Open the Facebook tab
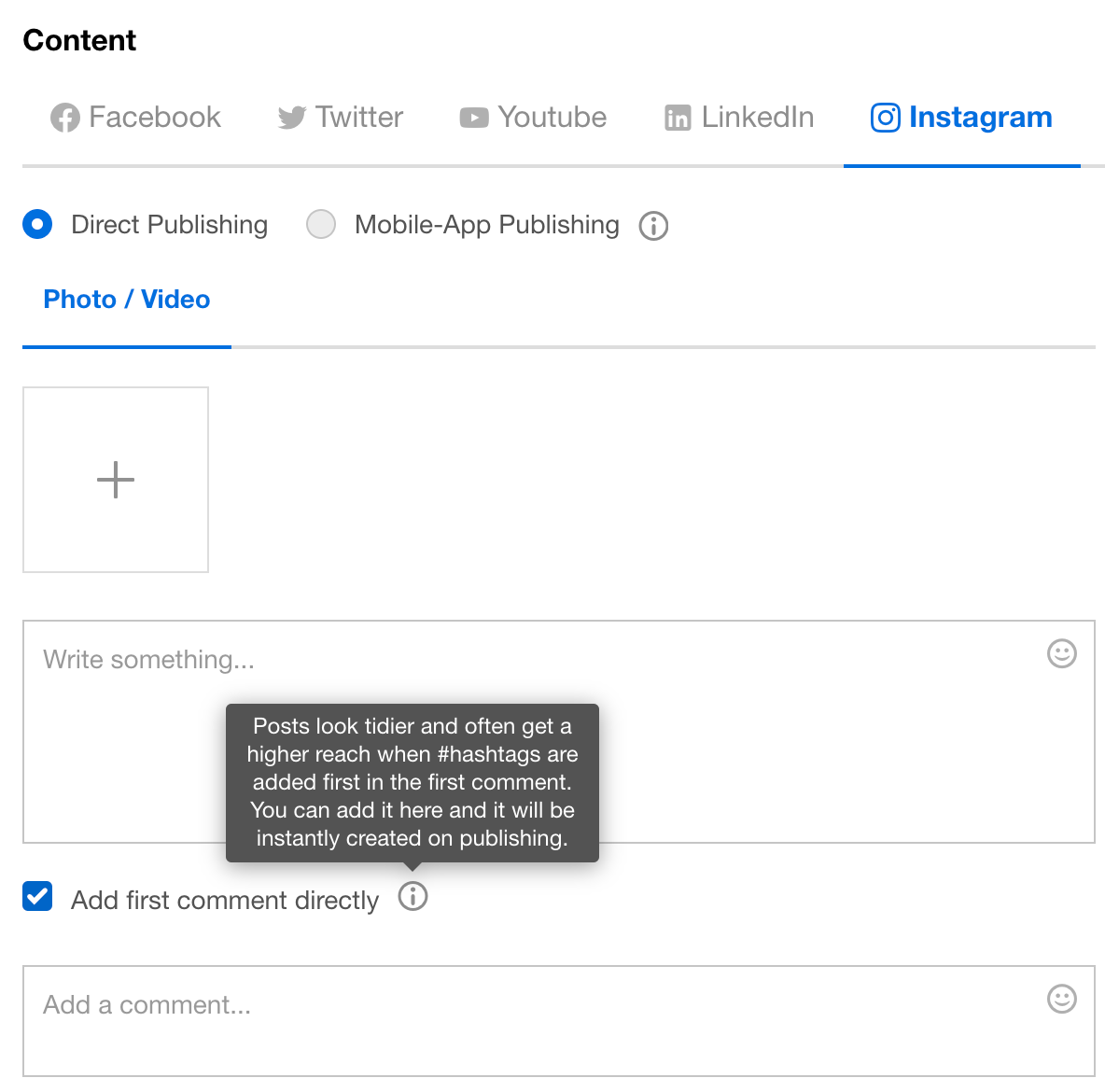Screen dimensions: 1105x1092 135,117
